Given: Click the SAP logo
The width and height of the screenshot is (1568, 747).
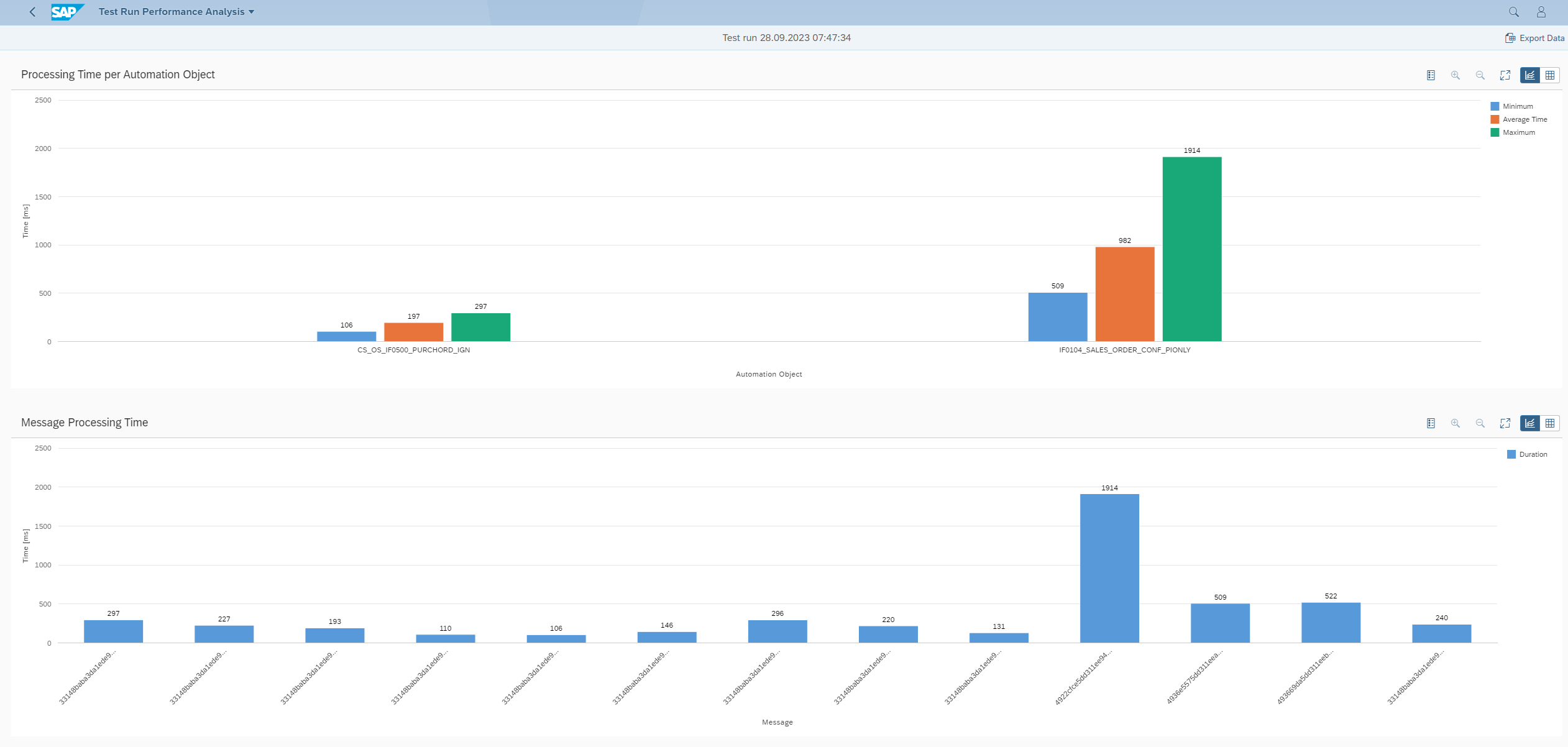Looking at the screenshot, I should pyautogui.click(x=66, y=12).
